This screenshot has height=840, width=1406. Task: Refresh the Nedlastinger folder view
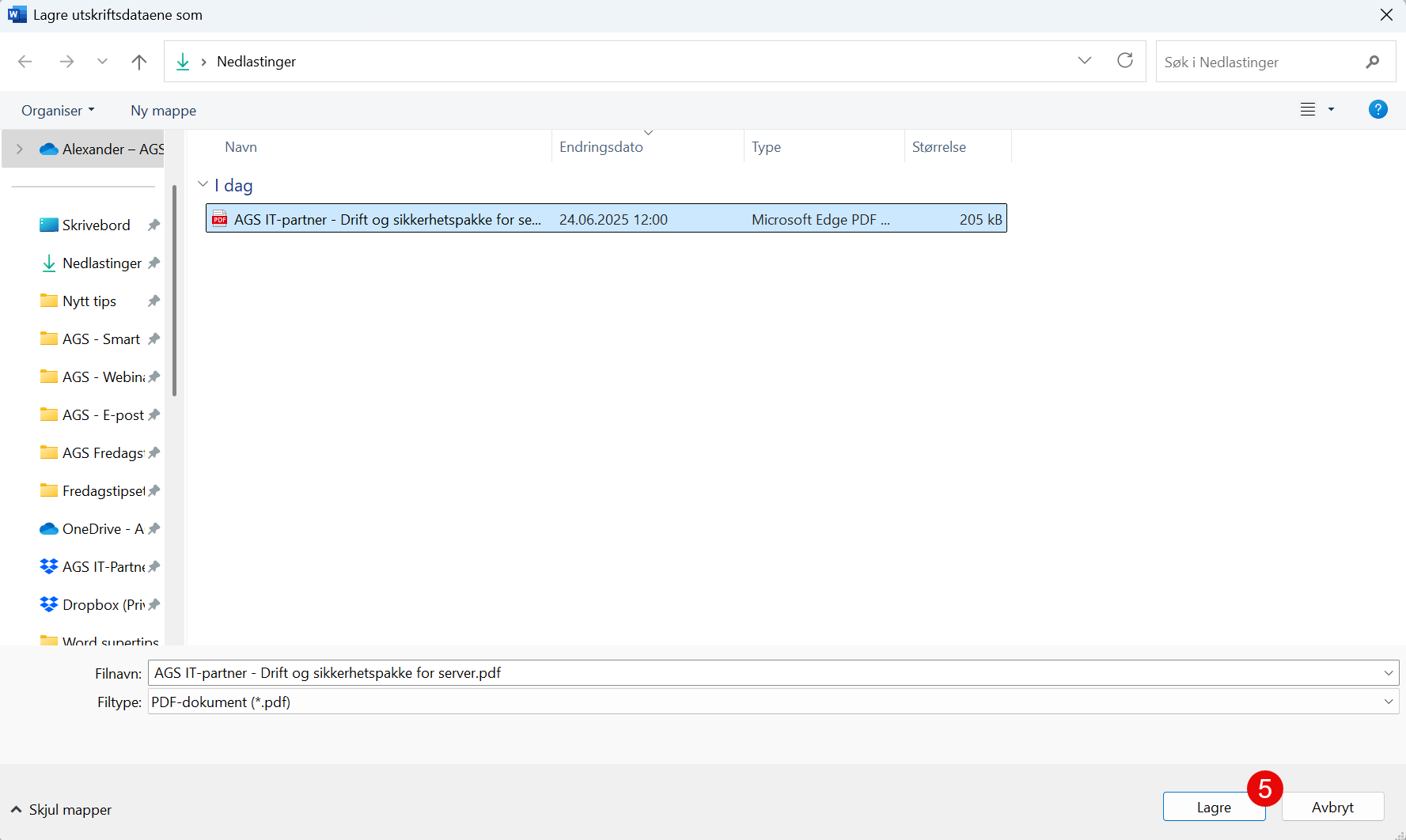(x=1125, y=61)
